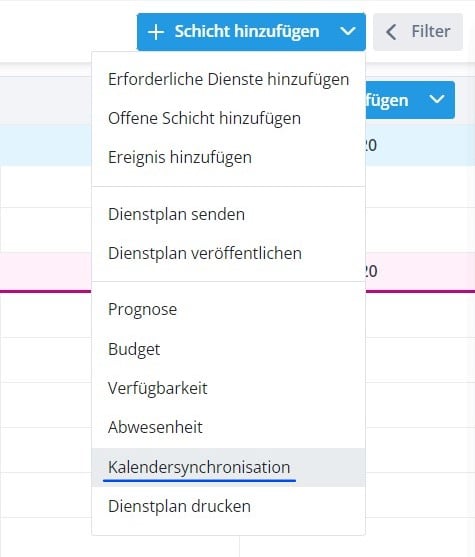The height and width of the screenshot is (557, 475).
Task: Open the Filter panel button
Action: coord(418,32)
